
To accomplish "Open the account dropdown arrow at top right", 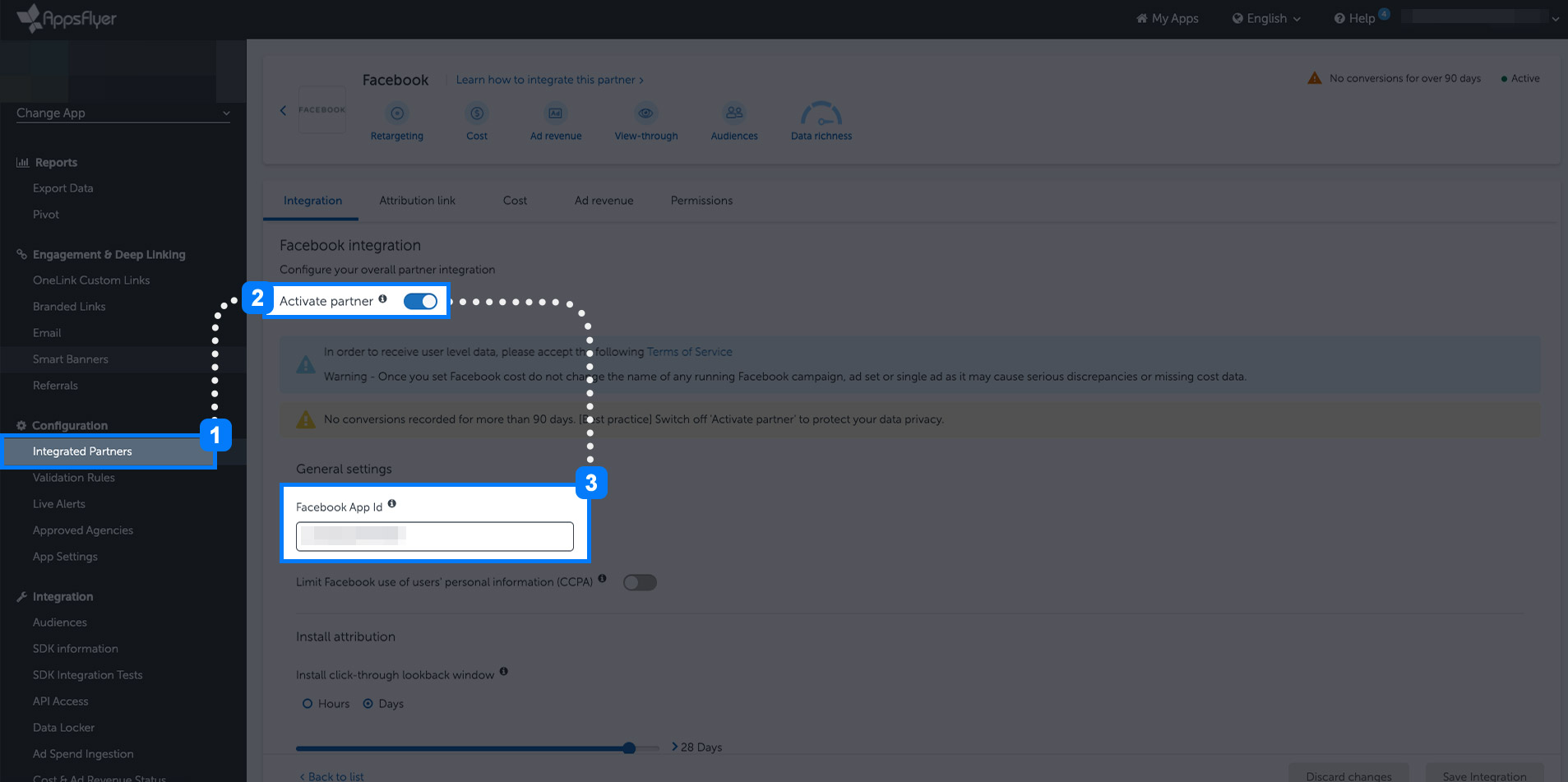I will click(x=1556, y=19).
